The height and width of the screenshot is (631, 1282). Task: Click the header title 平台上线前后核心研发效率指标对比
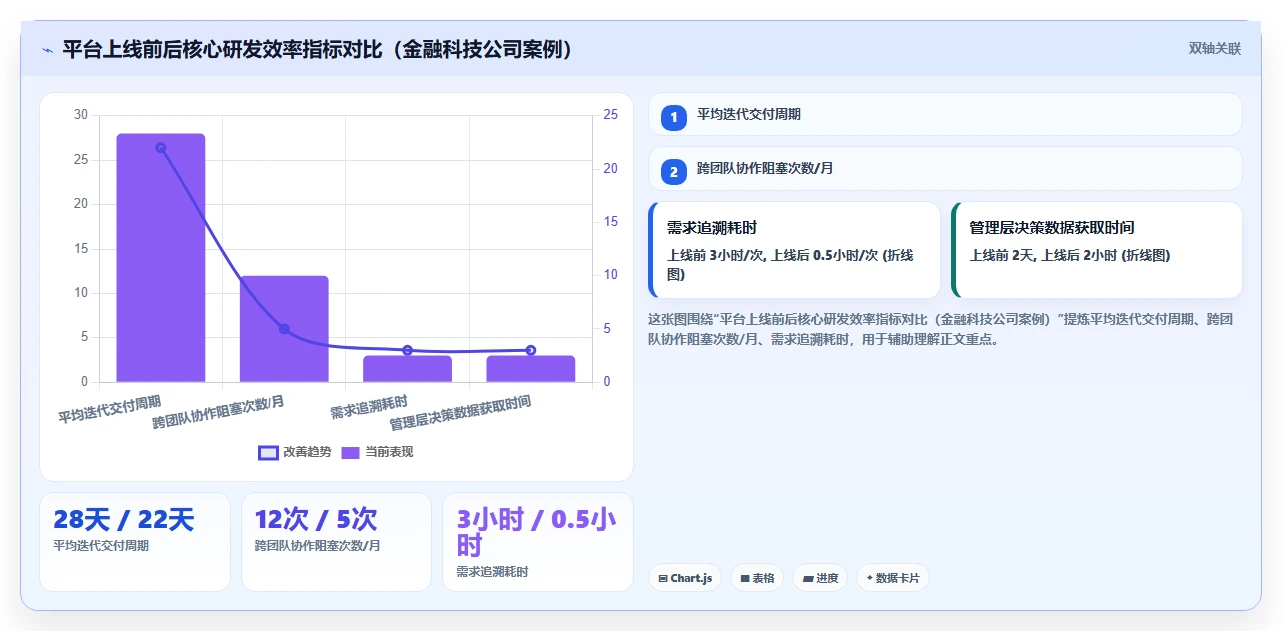coord(320,49)
